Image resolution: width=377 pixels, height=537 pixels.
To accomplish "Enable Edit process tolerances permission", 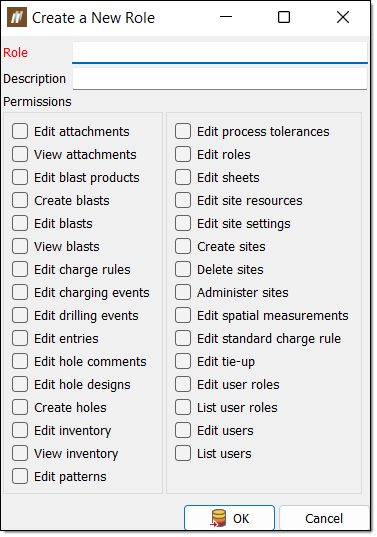I will 183,132.
